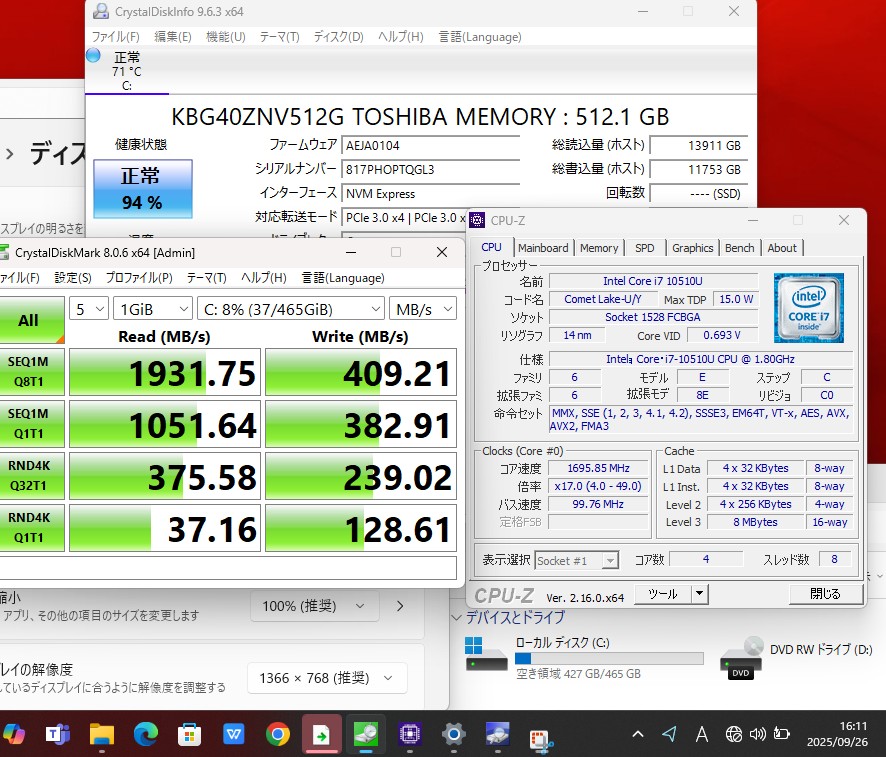Show hidden system tray icons chevron

[x=638, y=735]
